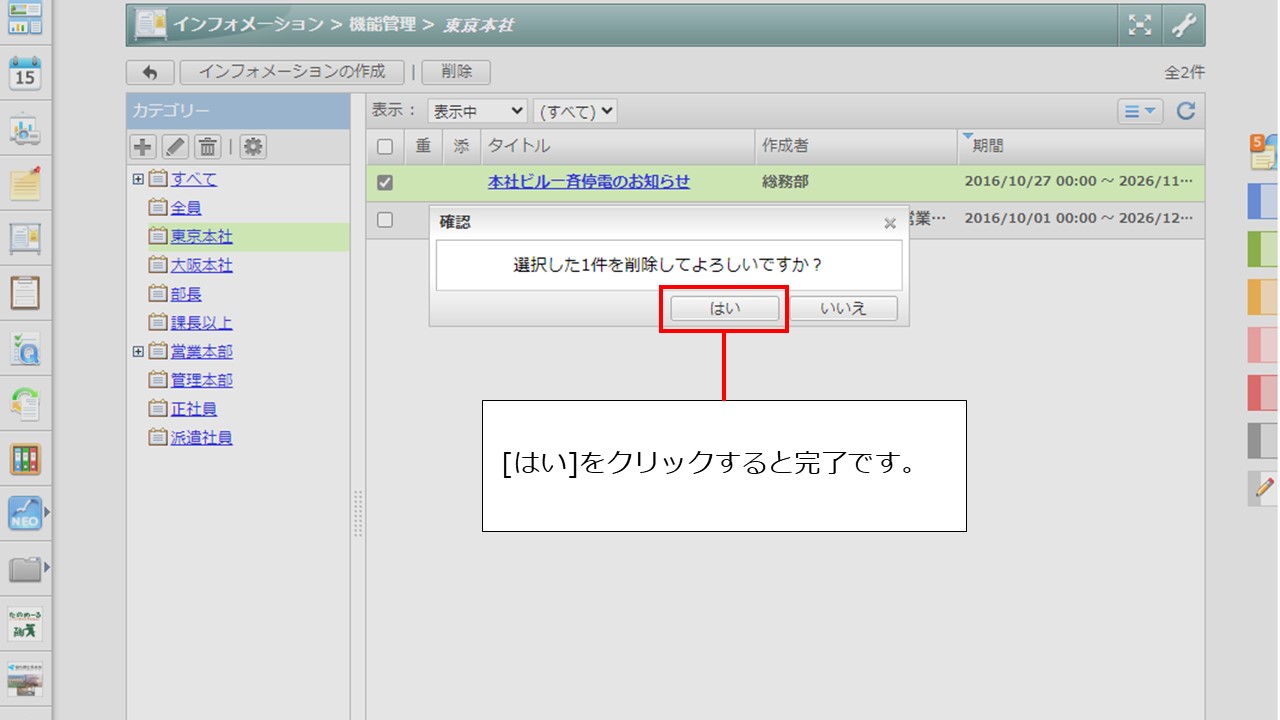Sort by the タイトル column header
The height and width of the screenshot is (720, 1280).
(618, 146)
